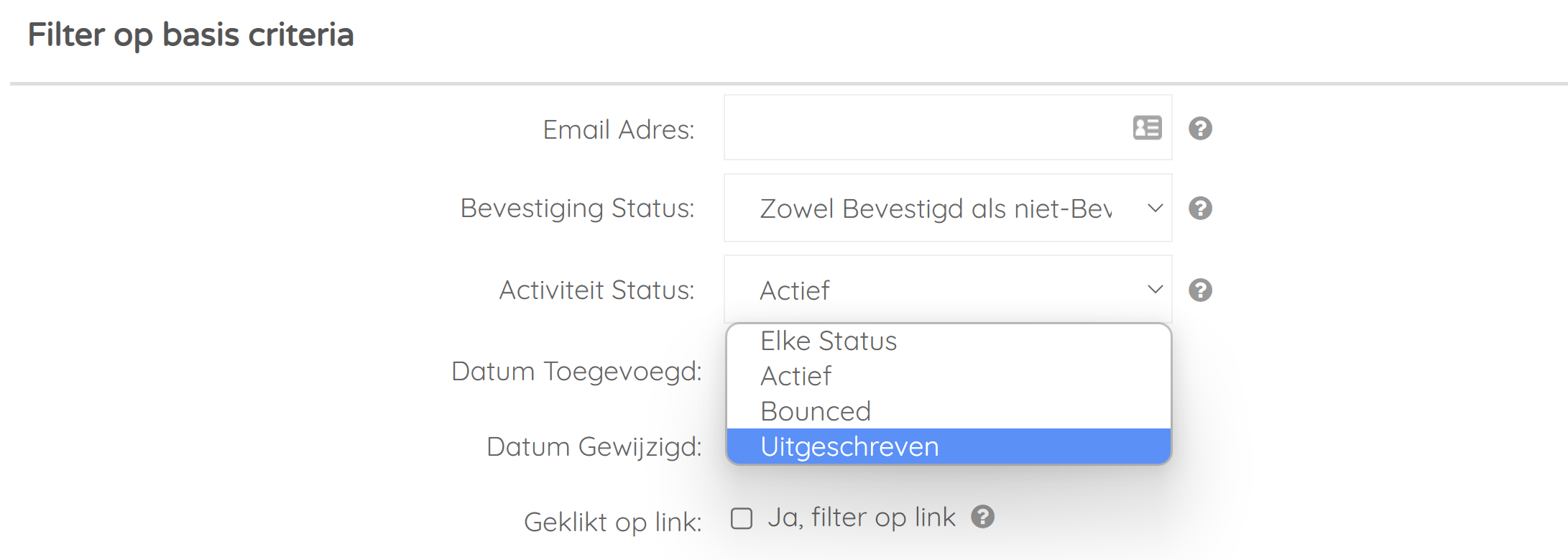Image resolution: width=1568 pixels, height=560 pixels.
Task: Click the 'Datum Gewijzigd:' label
Action: pyautogui.click(x=594, y=447)
